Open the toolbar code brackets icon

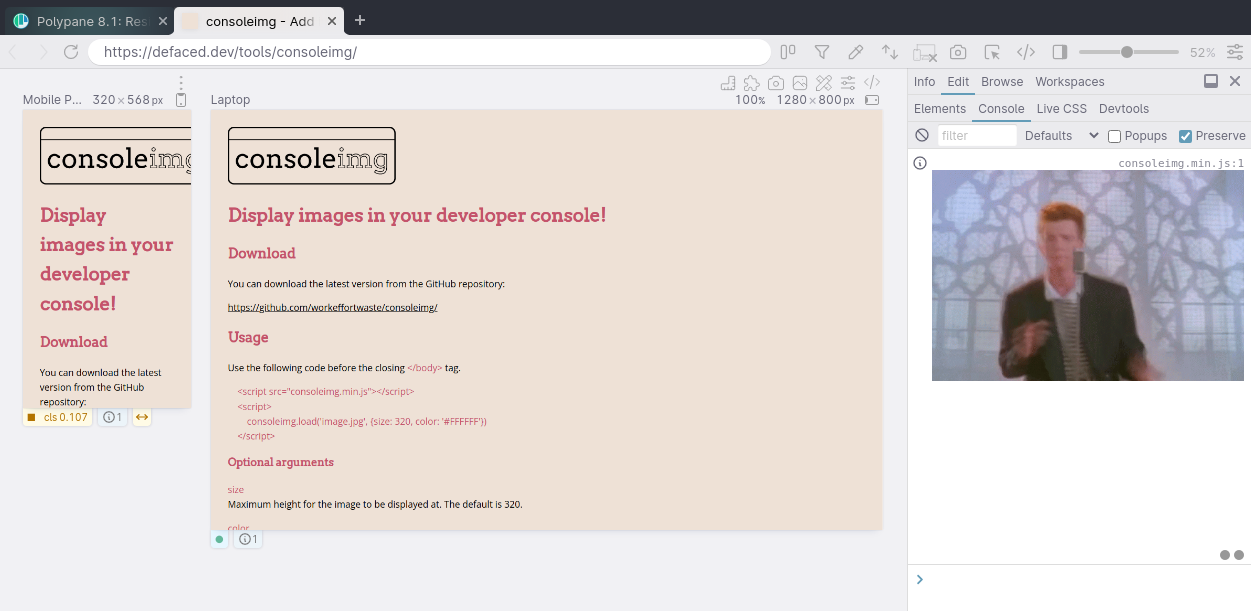[1026, 52]
